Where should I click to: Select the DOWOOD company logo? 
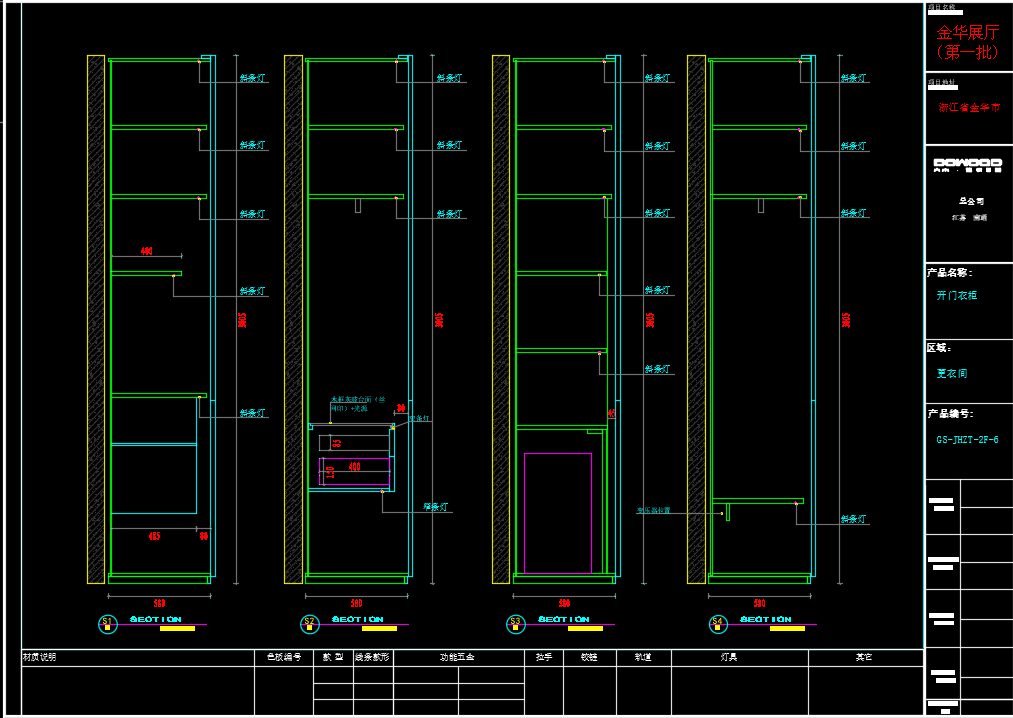967,165
